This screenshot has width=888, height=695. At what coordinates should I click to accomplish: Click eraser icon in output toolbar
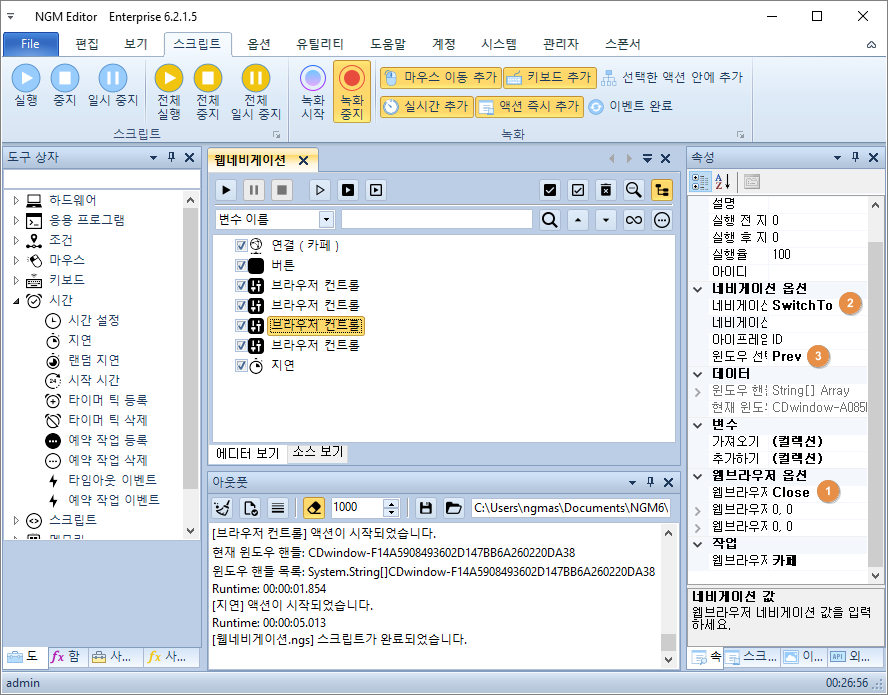(x=314, y=508)
